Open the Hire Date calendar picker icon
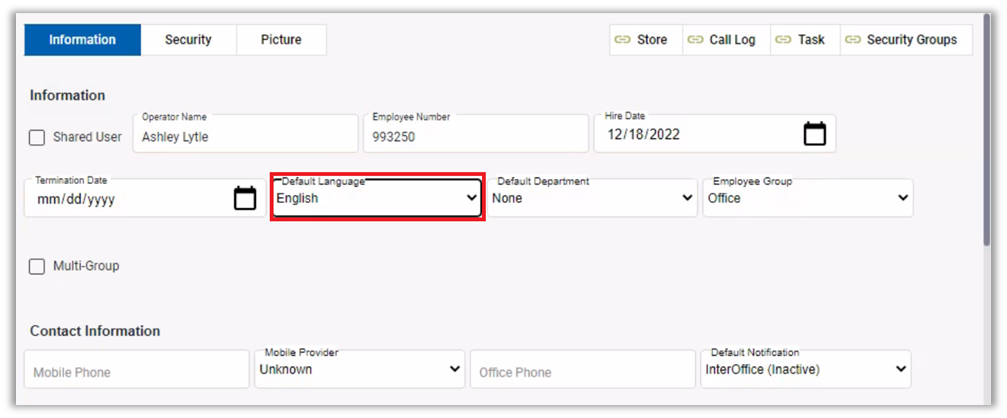 point(815,134)
